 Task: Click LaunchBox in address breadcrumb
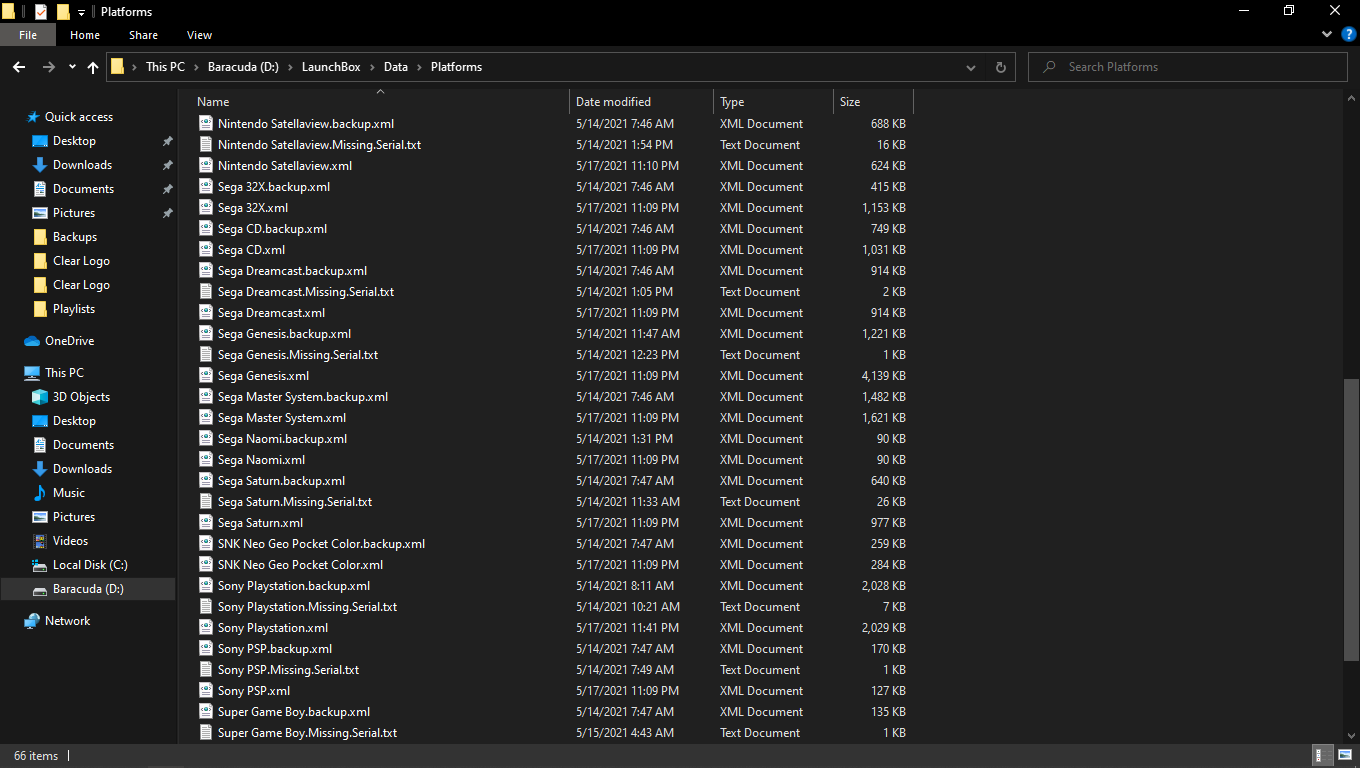pos(331,67)
